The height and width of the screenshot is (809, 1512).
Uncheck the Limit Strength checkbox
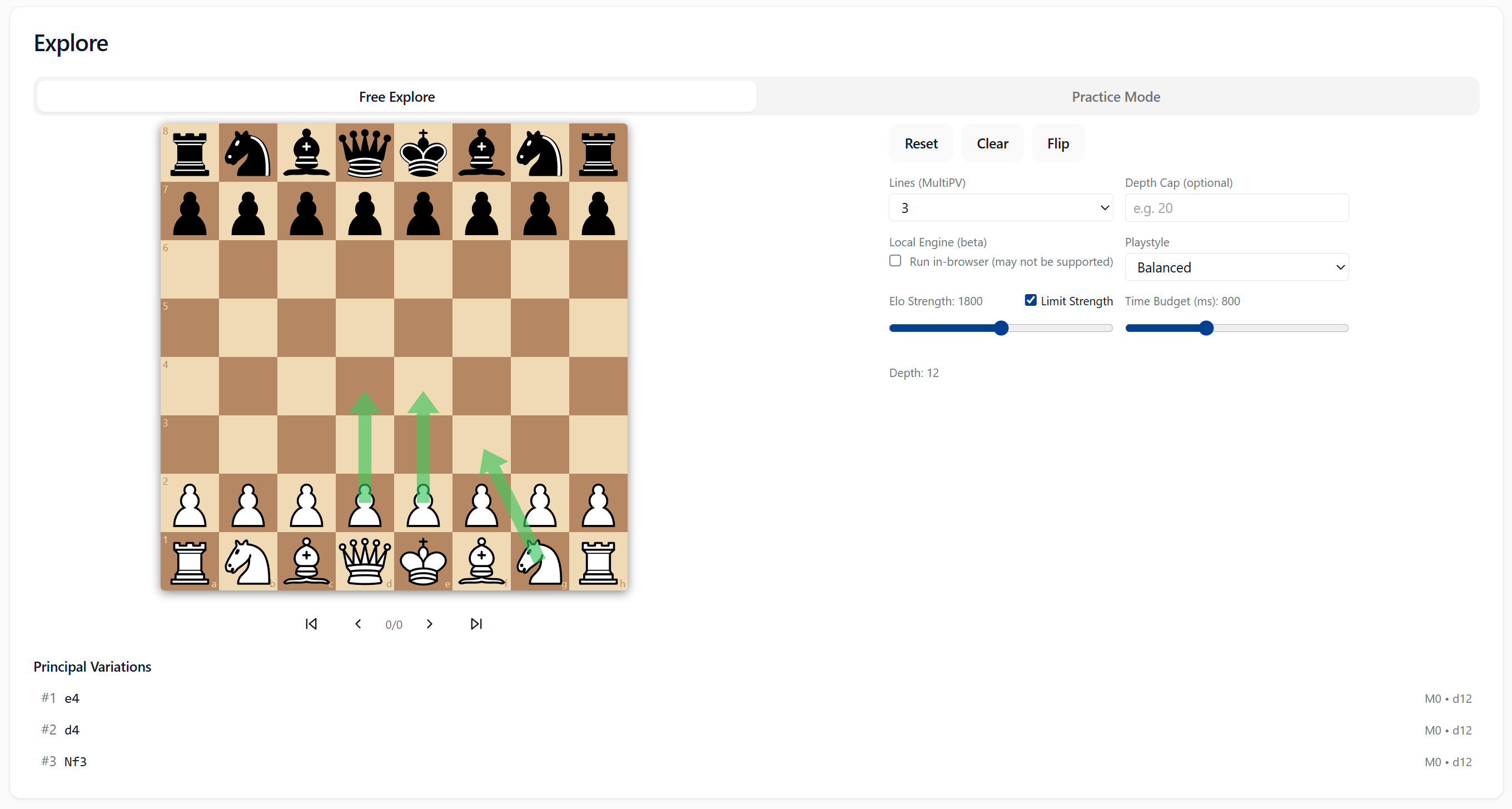coord(1030,300)
